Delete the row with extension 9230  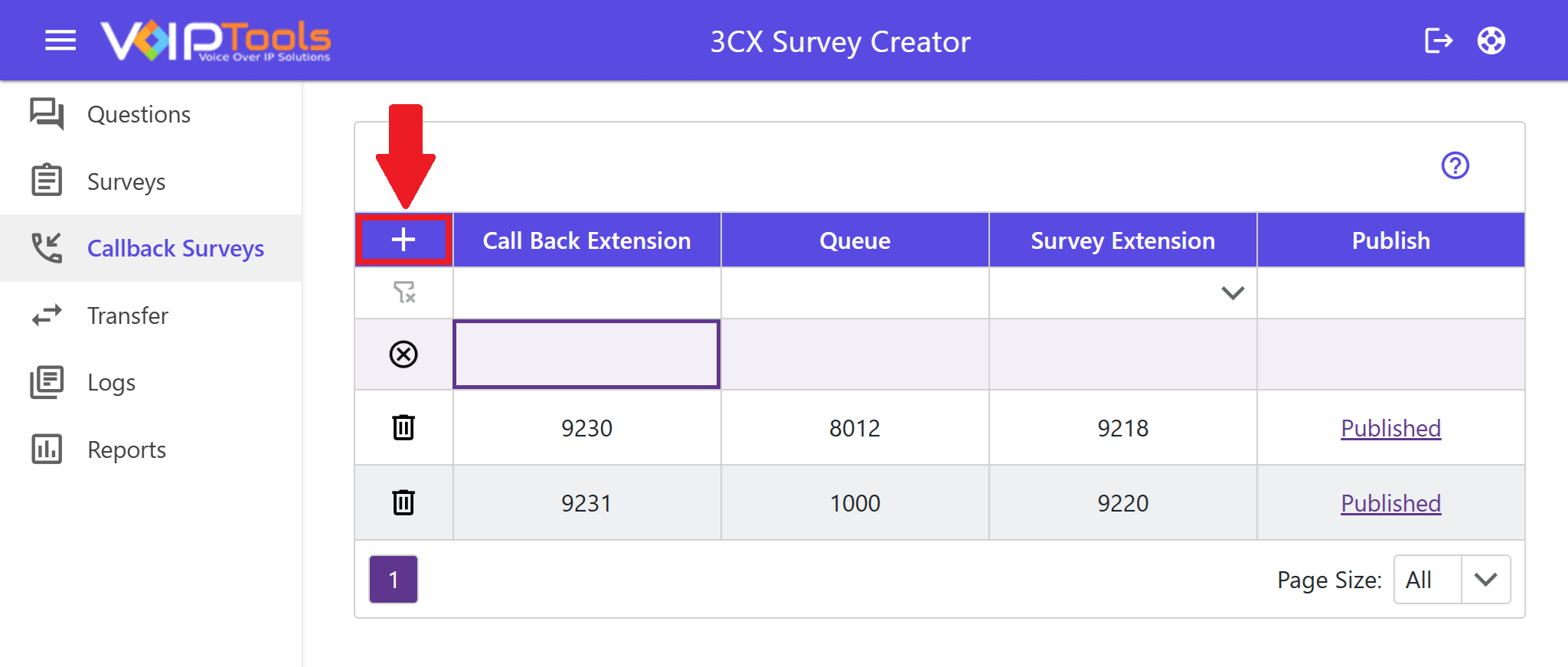(x=403, y=427)
